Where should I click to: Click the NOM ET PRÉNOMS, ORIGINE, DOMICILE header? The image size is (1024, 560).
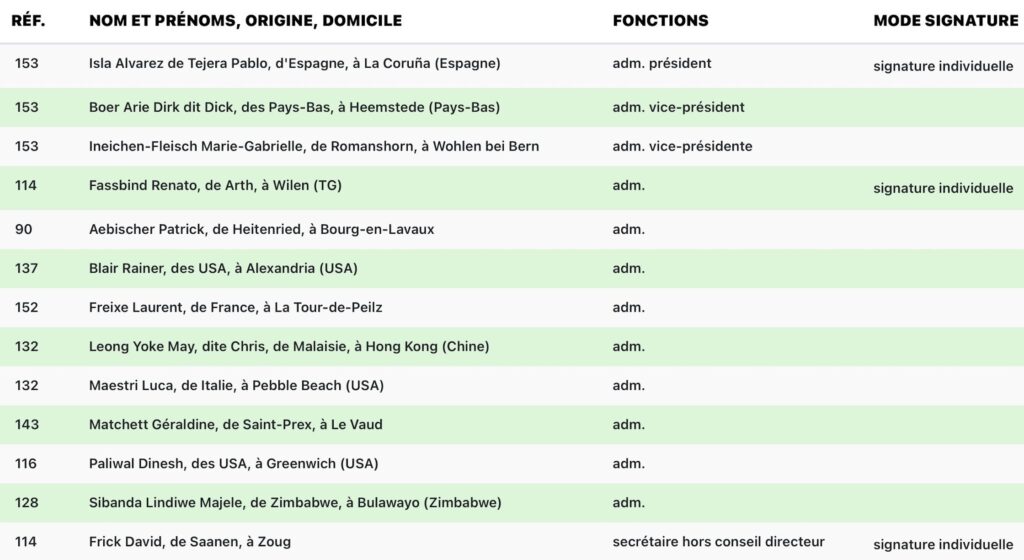pyautogui.click(x=245, y=20)
